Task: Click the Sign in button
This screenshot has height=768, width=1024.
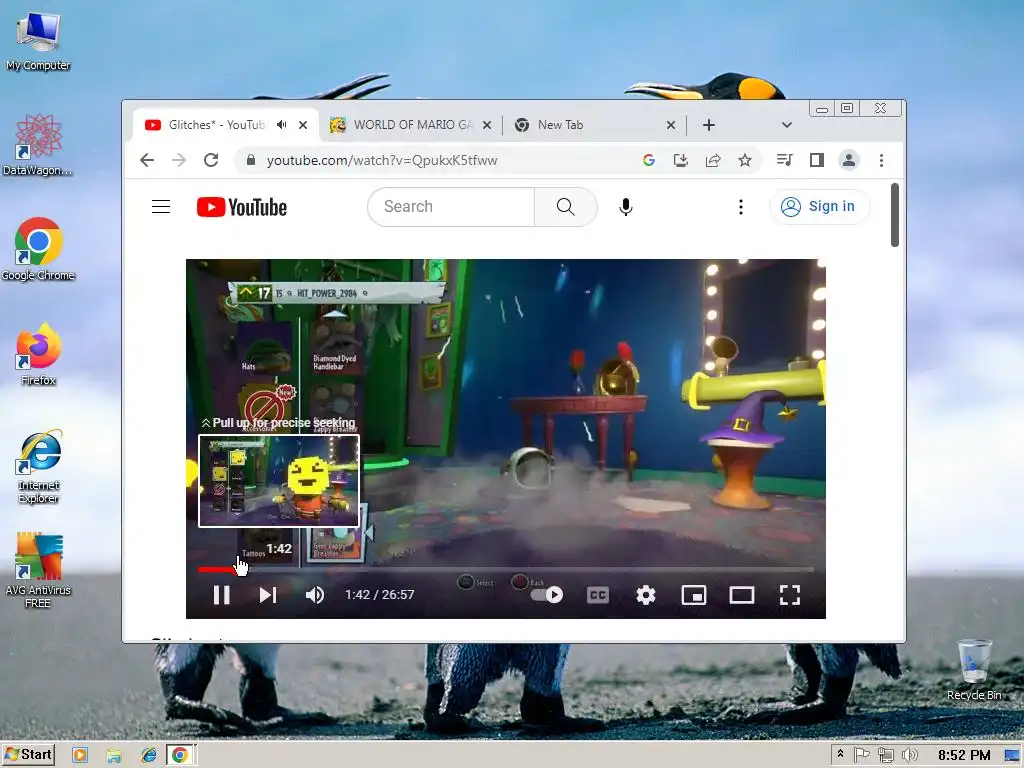Action: (819, 206)
